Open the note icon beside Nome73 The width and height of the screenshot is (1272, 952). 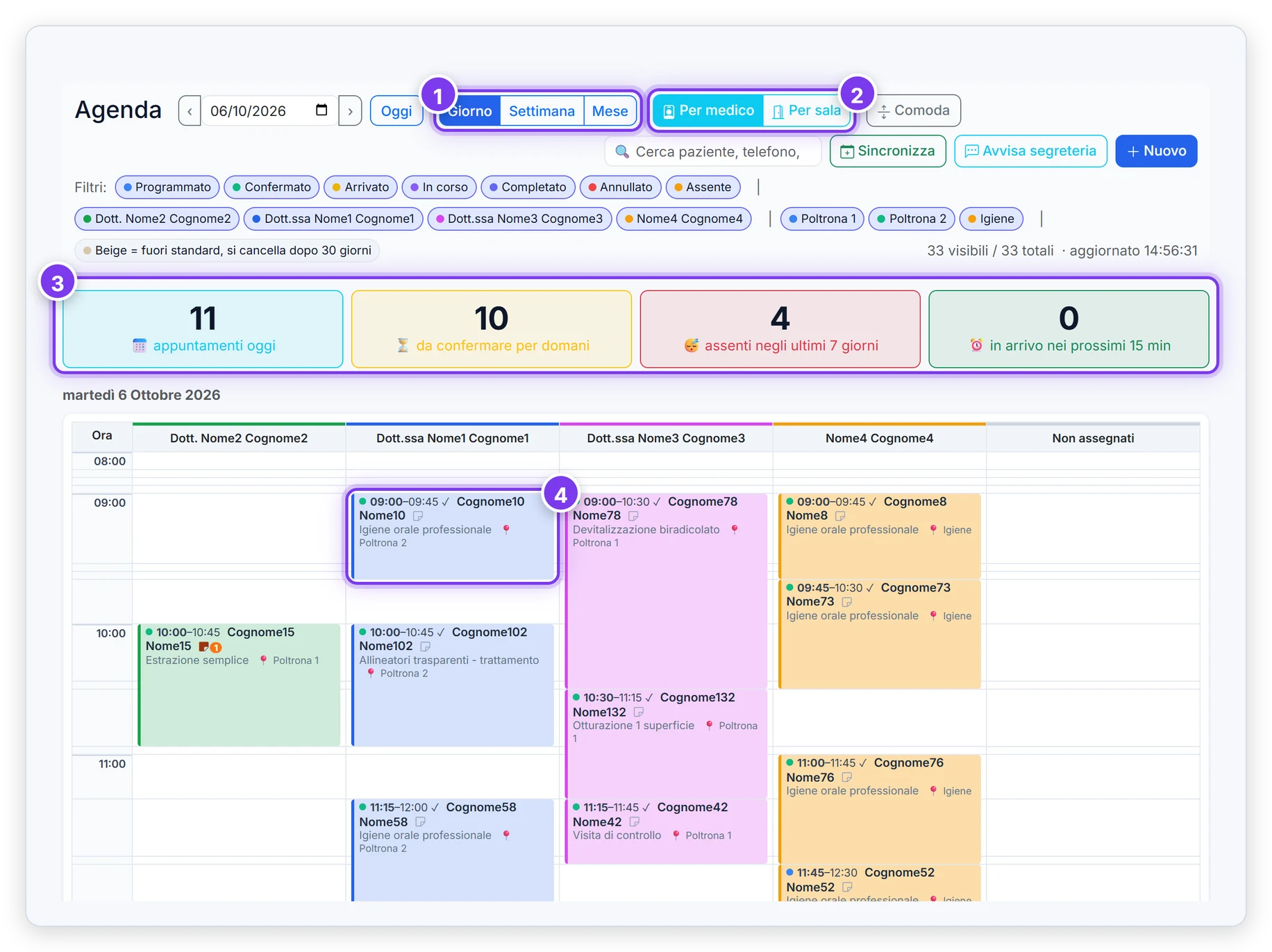pos(847,602)
